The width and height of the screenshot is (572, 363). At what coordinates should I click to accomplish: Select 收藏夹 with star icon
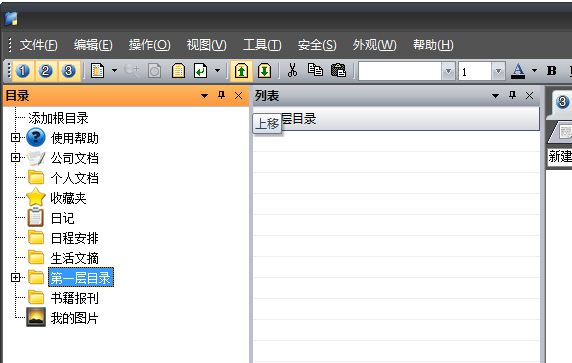click(68, 198)
